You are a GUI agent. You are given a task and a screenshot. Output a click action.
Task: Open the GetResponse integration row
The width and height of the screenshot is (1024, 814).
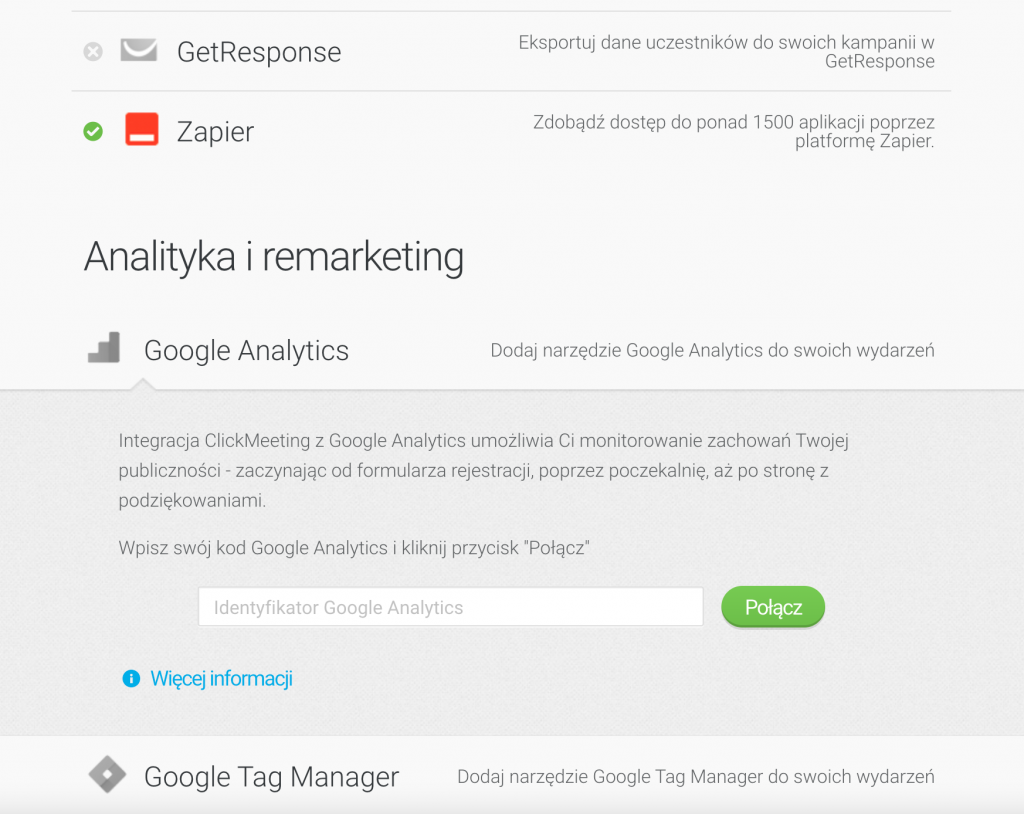259,52
